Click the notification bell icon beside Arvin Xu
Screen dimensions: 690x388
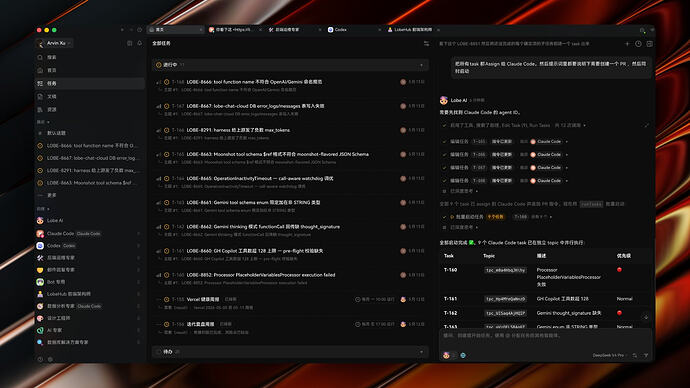[139, 43]
